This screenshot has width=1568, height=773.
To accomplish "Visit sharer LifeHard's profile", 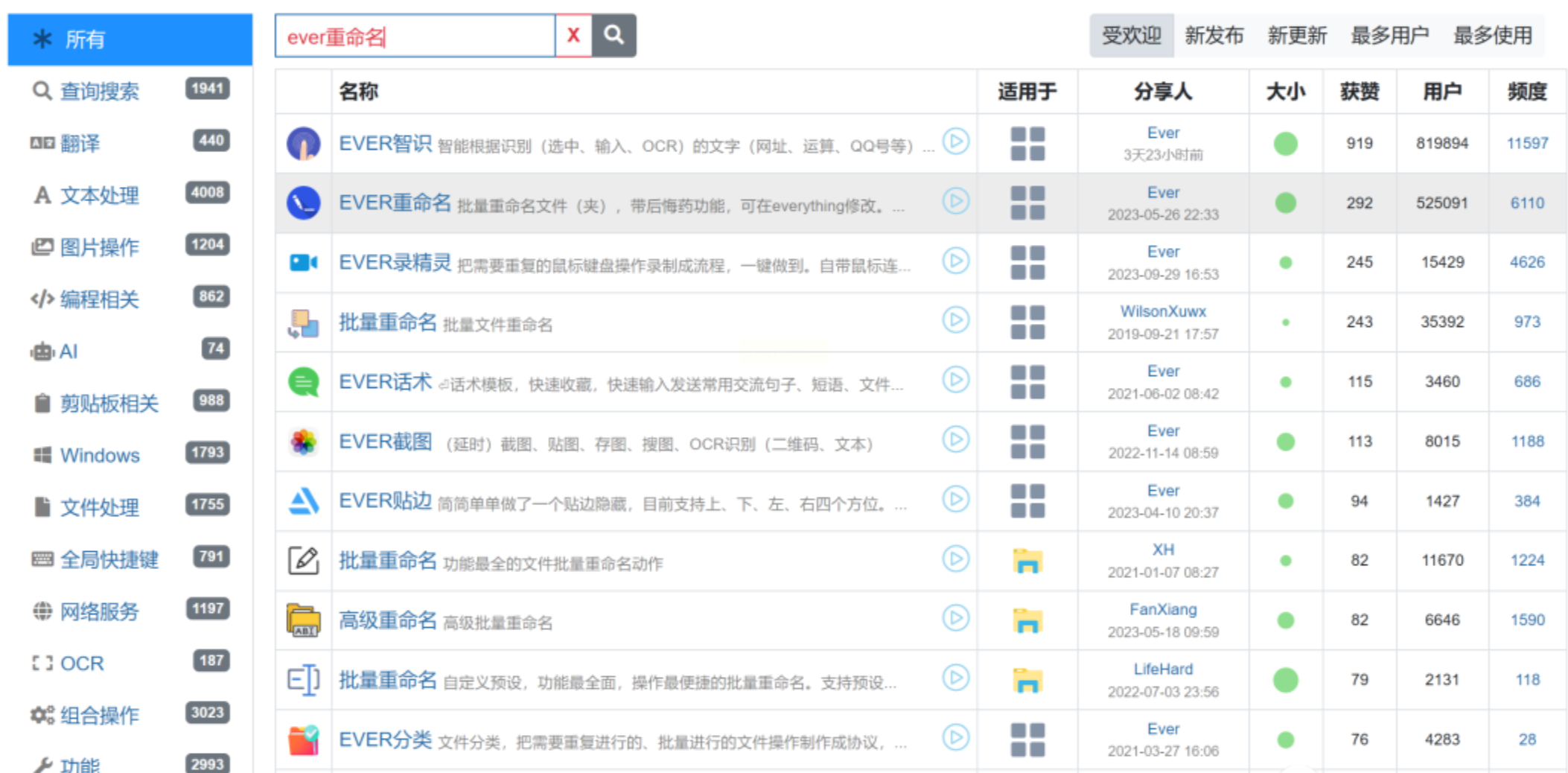I will click(x=1163, y=669).
